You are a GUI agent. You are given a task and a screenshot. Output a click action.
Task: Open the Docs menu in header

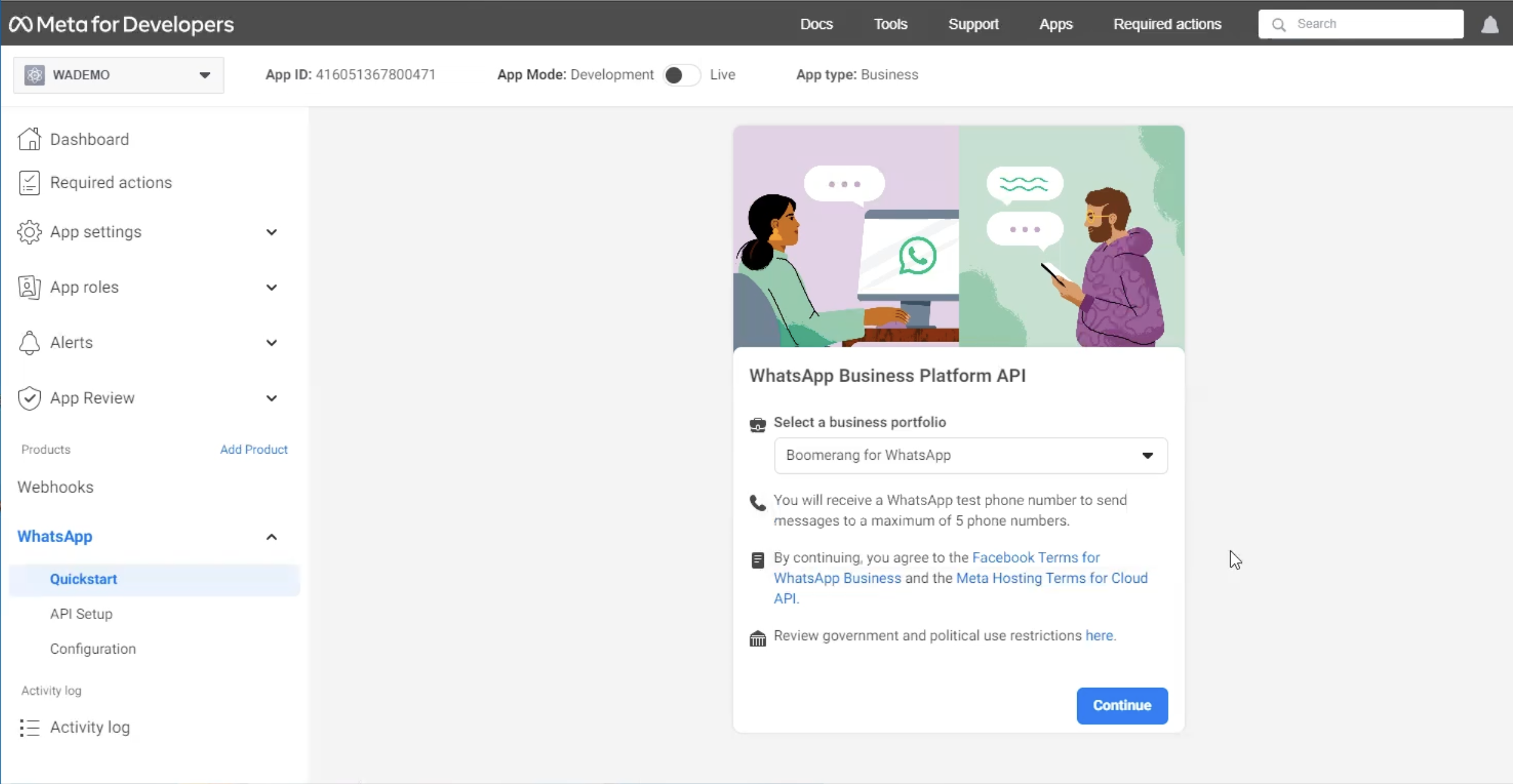pyautogui.click(x=816, y=24)
